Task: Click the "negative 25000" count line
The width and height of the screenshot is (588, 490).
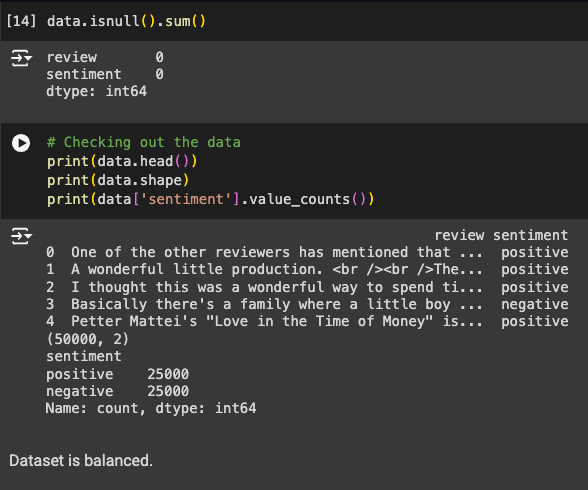Action: [117, 391]
